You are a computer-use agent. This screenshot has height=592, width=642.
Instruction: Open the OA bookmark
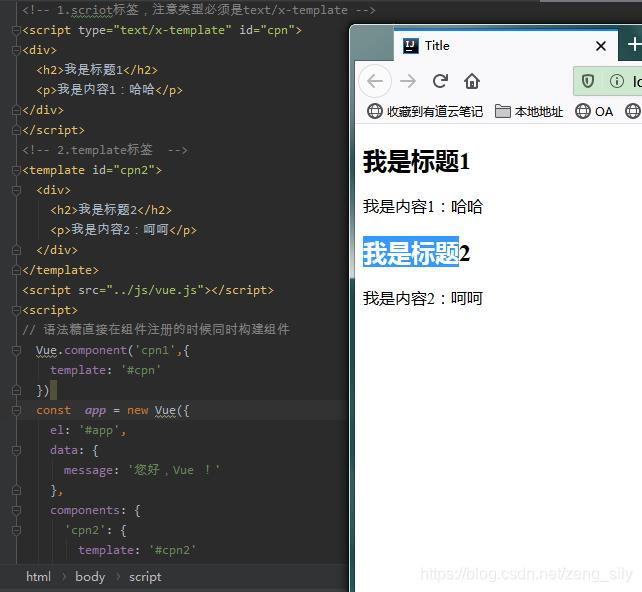tap(594, 111)
